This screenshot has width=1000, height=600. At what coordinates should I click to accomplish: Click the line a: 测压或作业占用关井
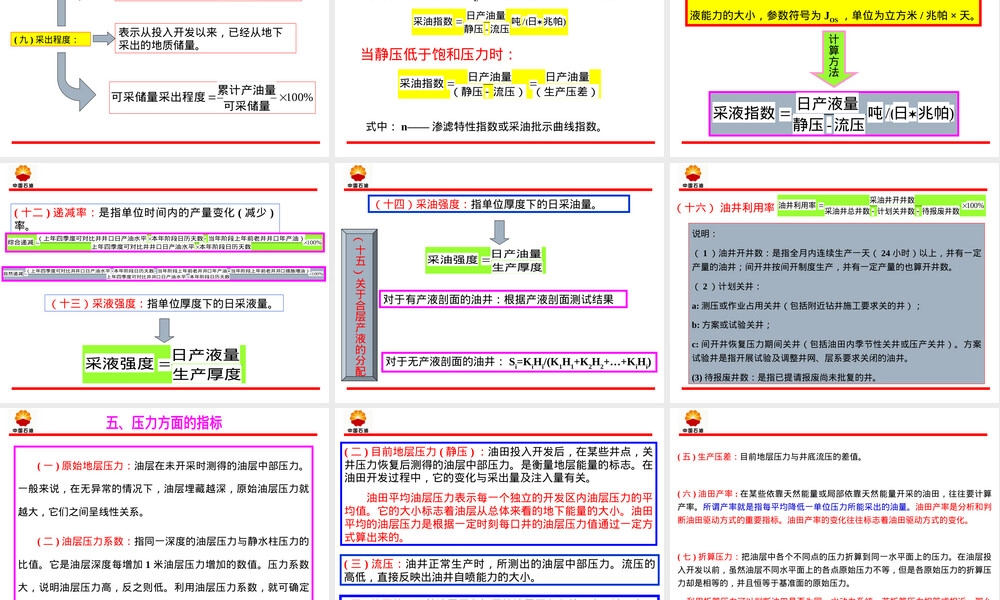tap(806, 305)
